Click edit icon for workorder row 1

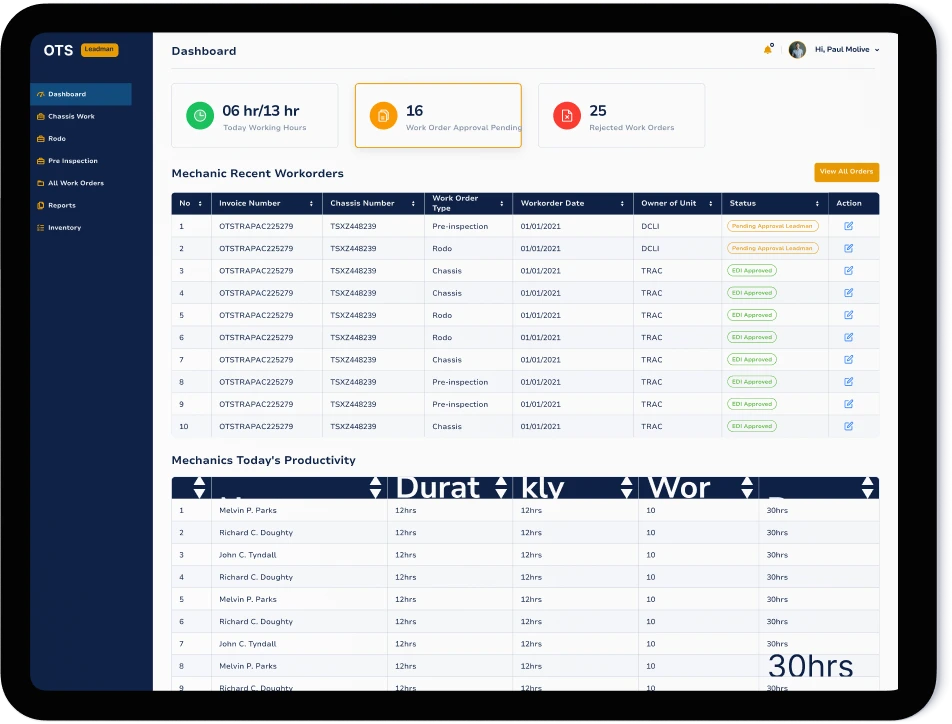coord(849,226)
